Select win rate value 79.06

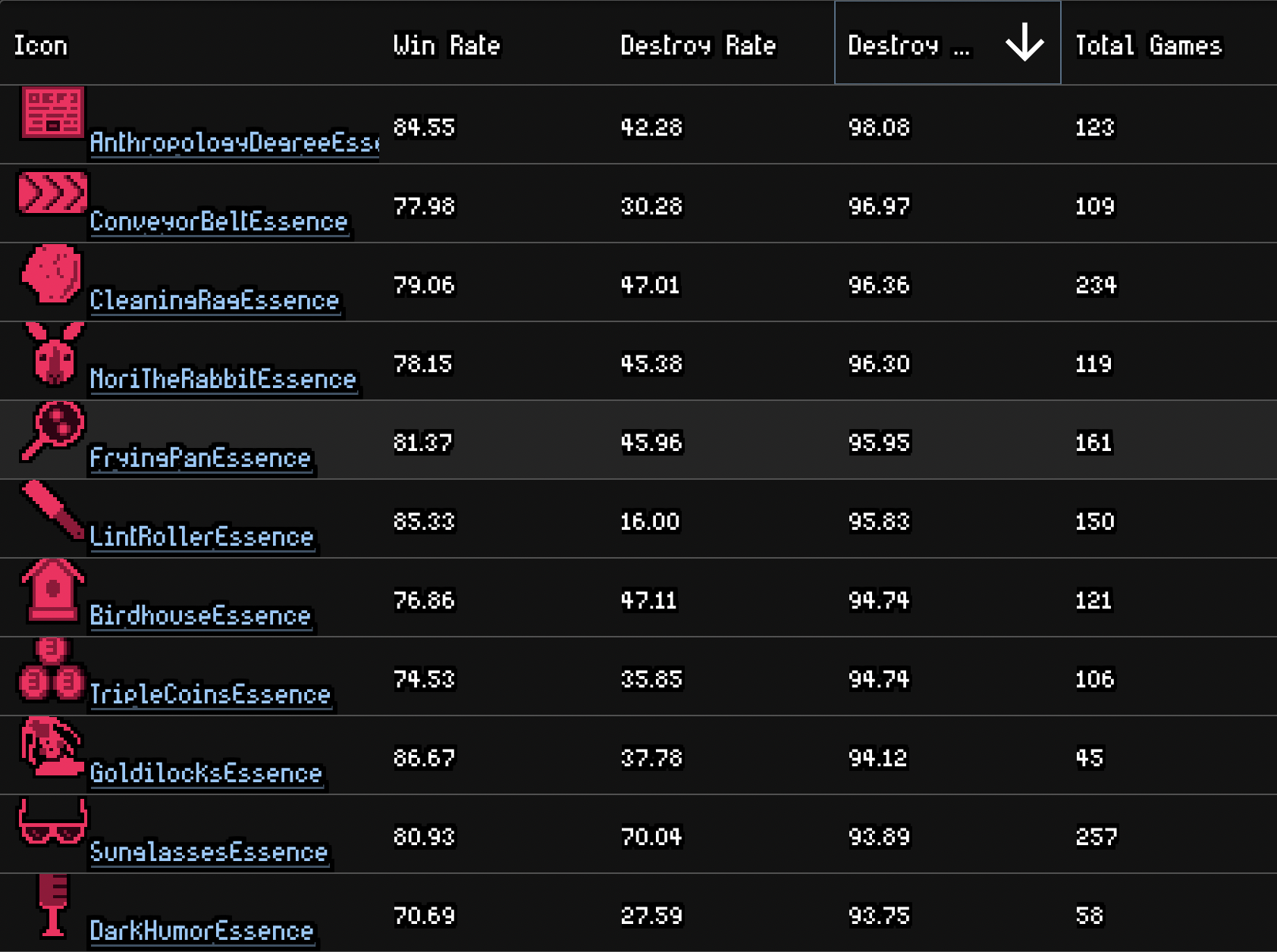click(424, 284)
